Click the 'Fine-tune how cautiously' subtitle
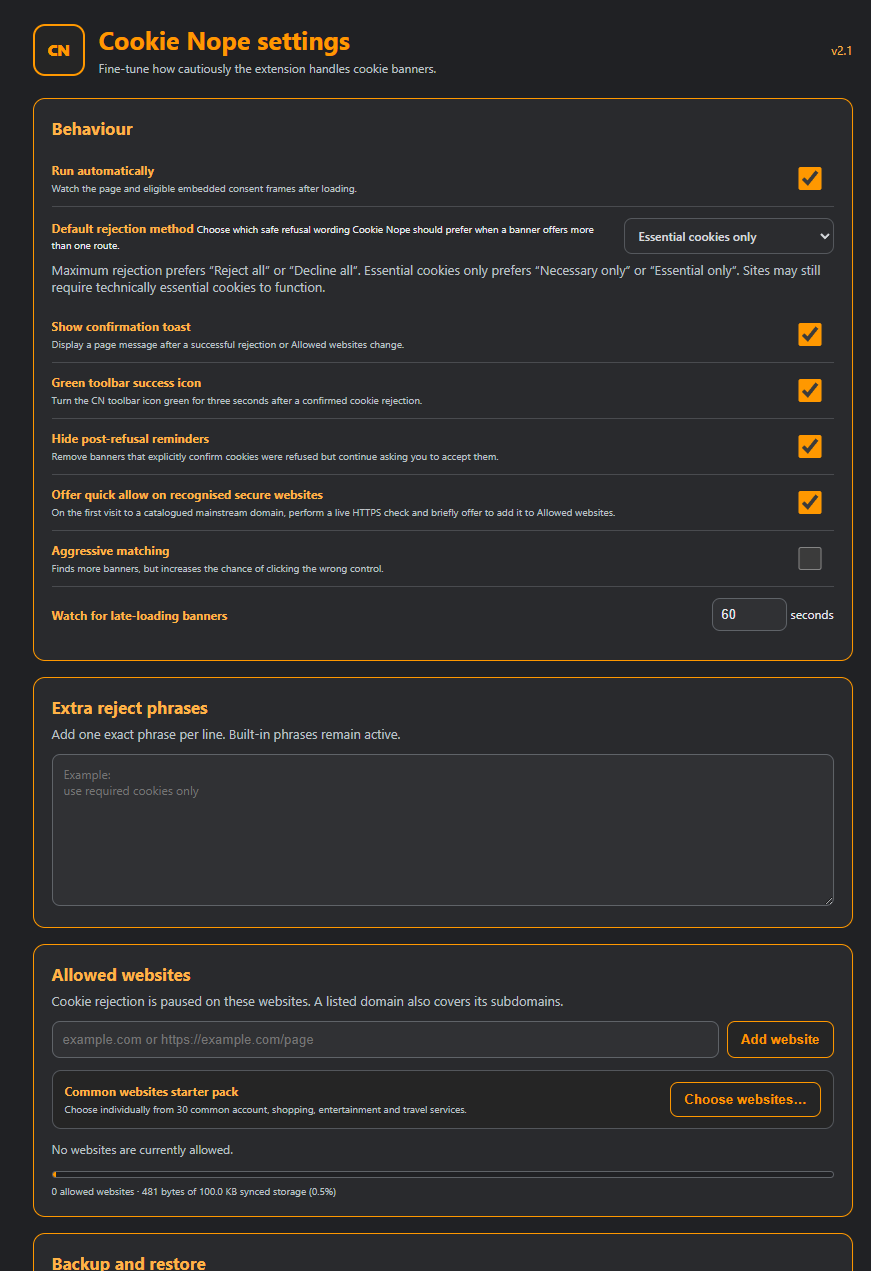871x1271 pixels. (x=267, y=69)
